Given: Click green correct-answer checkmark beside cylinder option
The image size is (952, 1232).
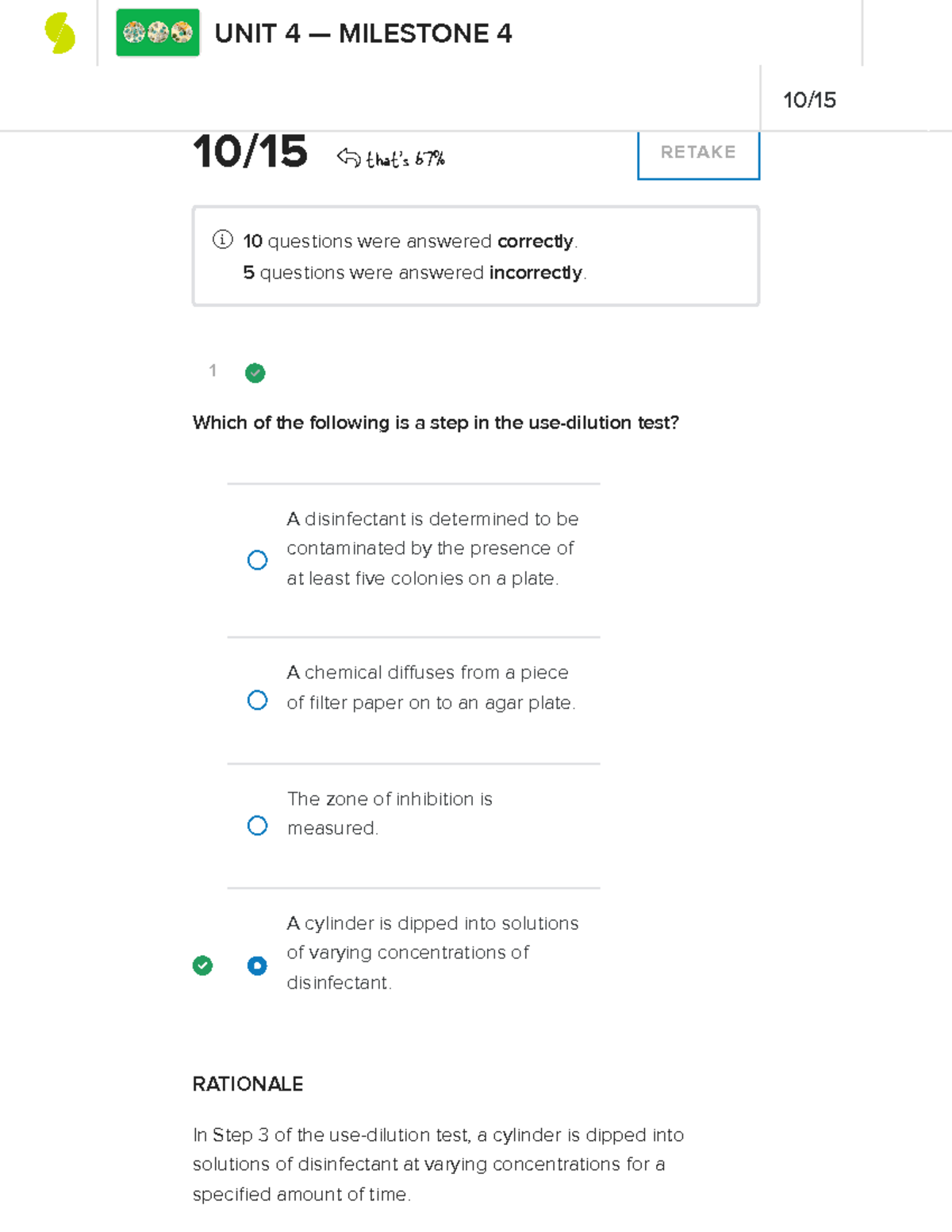Looking at the screenshot, I should pos(202,965).
